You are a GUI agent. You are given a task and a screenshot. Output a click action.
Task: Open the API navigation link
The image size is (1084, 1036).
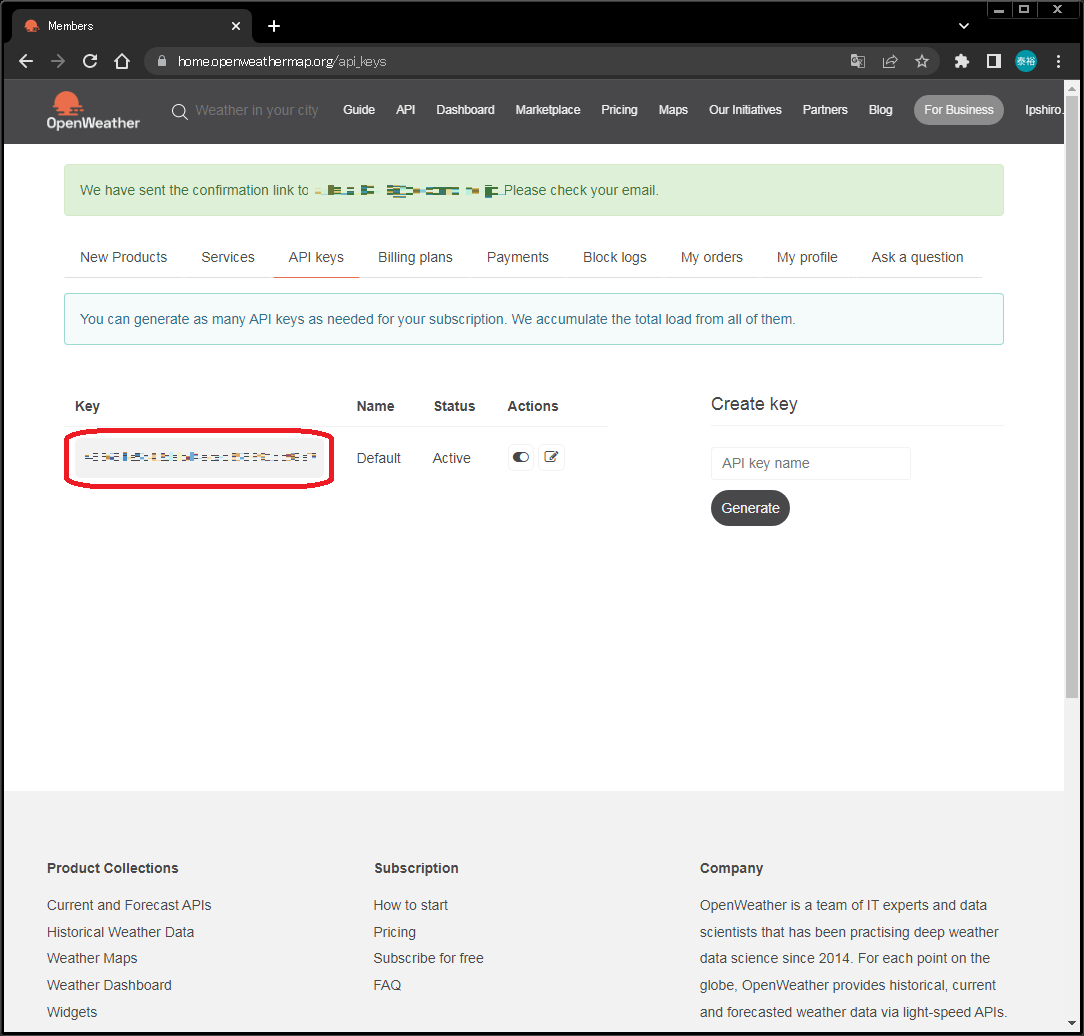(406, 110)
